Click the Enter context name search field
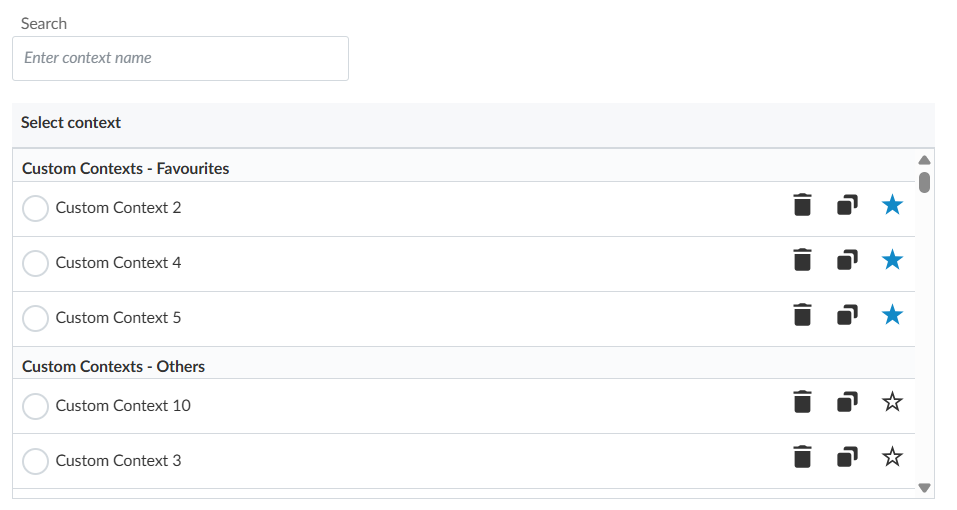957x510 pixels. [180, 58]
